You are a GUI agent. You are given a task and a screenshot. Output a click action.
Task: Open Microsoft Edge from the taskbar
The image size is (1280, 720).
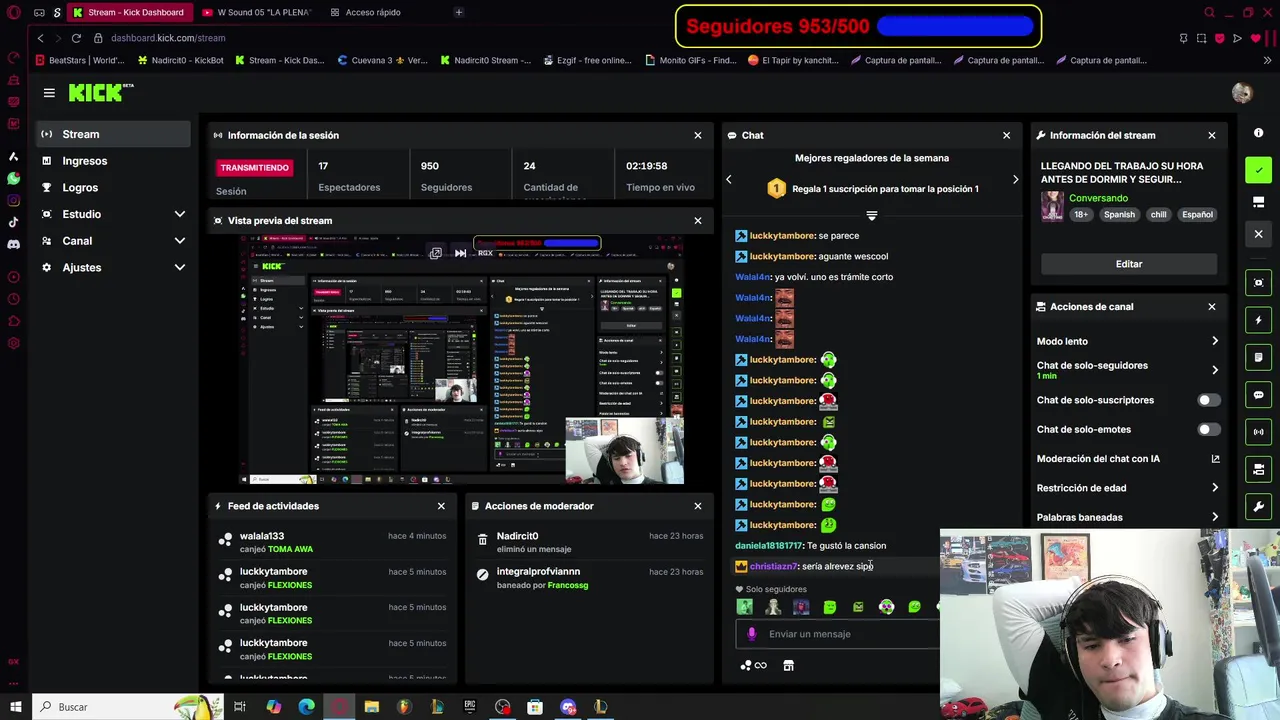coord(306,707)
